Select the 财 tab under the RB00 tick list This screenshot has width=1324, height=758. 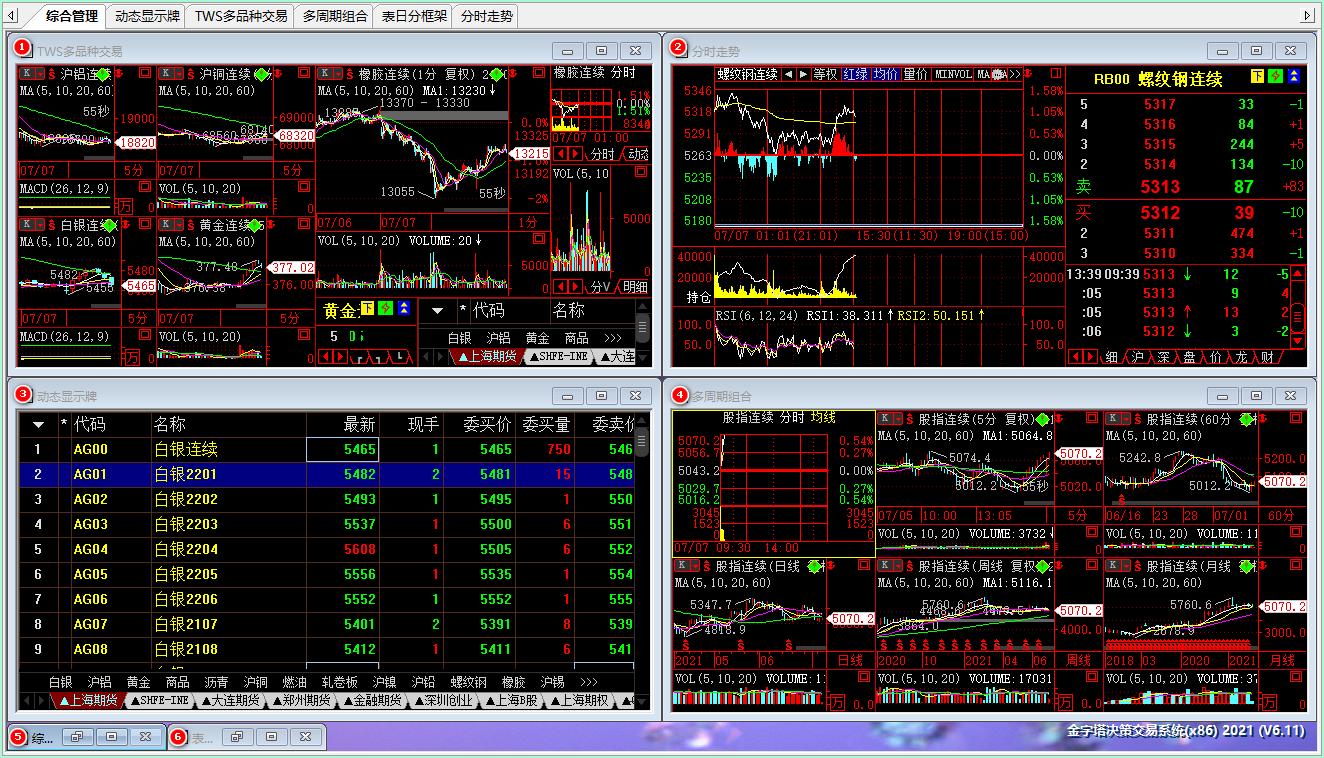coord(1267,357)
